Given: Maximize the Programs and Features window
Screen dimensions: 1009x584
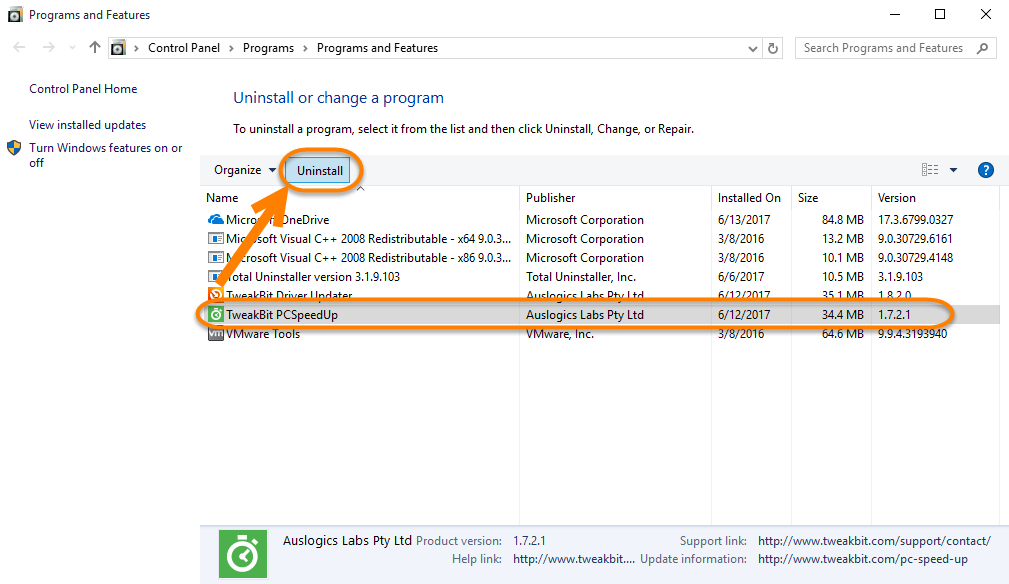Looking at the screenshot, I should (x=940, y=14).
